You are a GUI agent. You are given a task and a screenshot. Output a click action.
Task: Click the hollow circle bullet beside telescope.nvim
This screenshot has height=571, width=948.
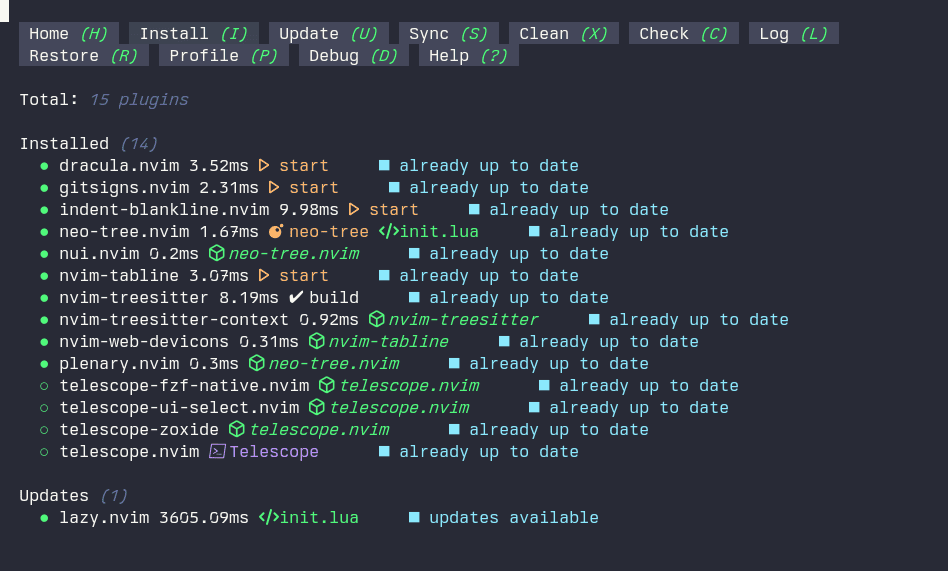click(x=44, y=452)
